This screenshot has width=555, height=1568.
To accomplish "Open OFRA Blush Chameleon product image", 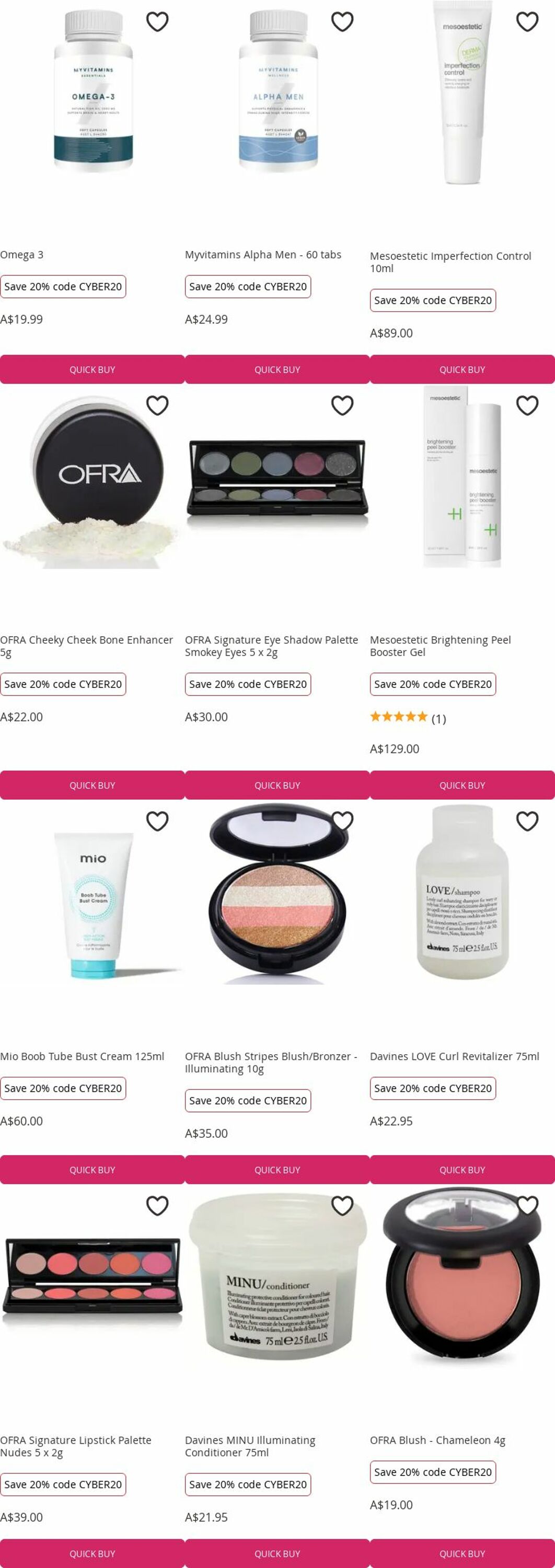I will pyautogui.click(x=462, y=1277).
